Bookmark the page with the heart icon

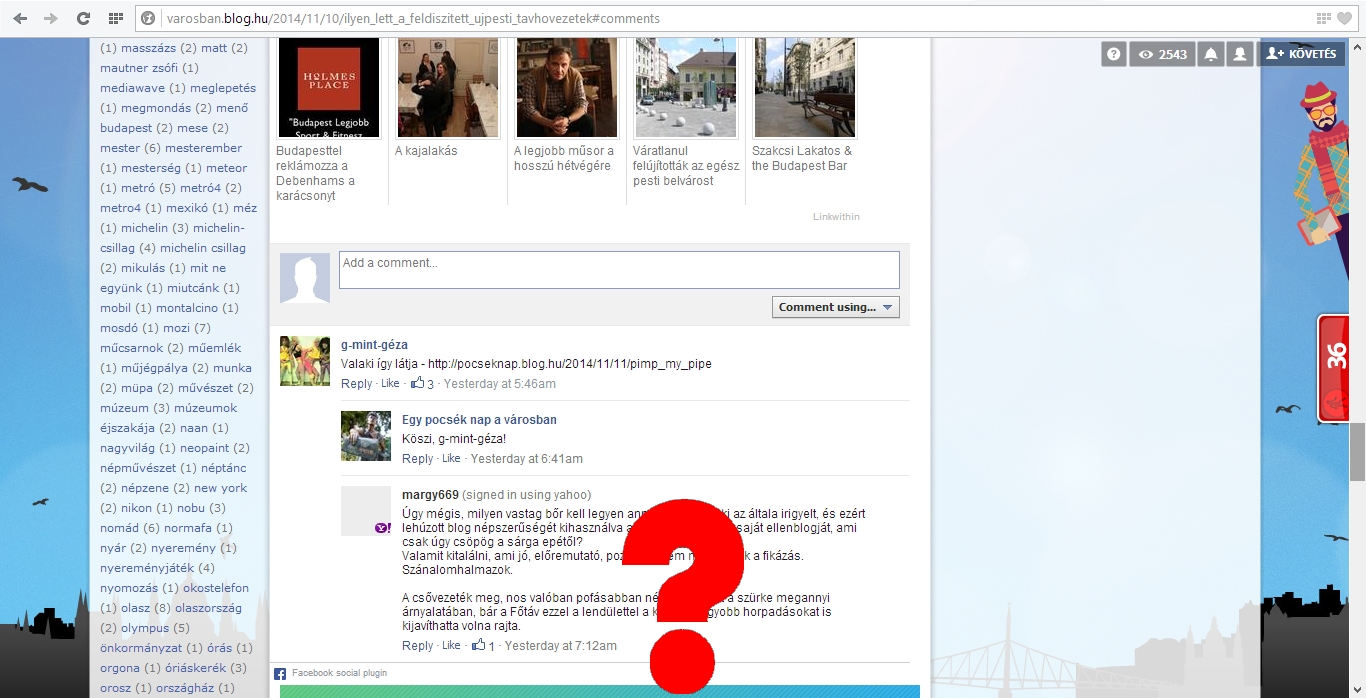(1345, 18)
